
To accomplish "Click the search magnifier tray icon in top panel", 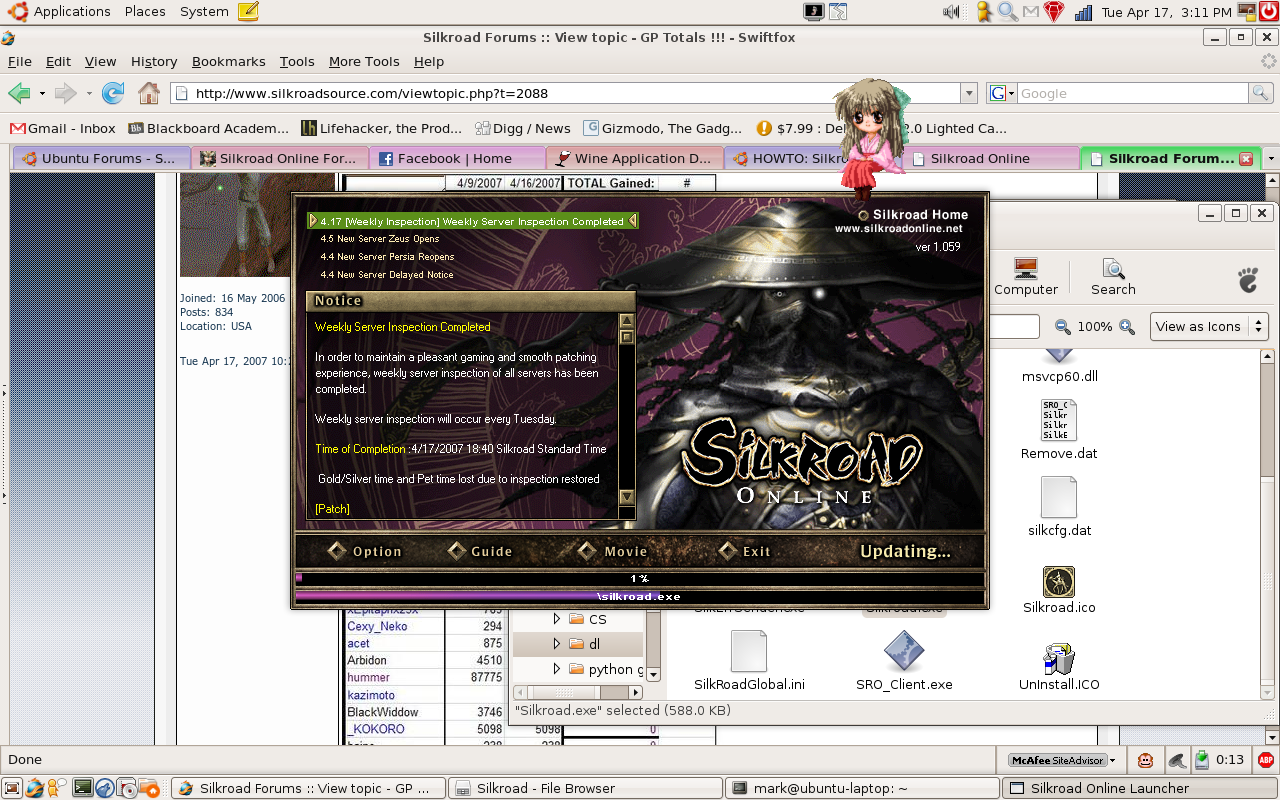I will coord(1008,12).
